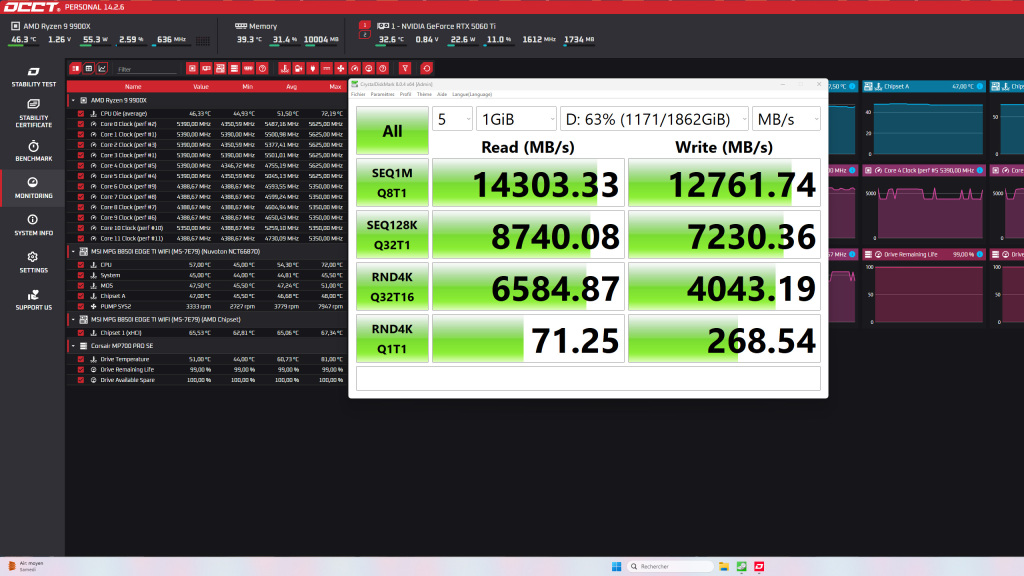
Task: Toggle the GPU sensor filter icon
Action: click(206, 69)
